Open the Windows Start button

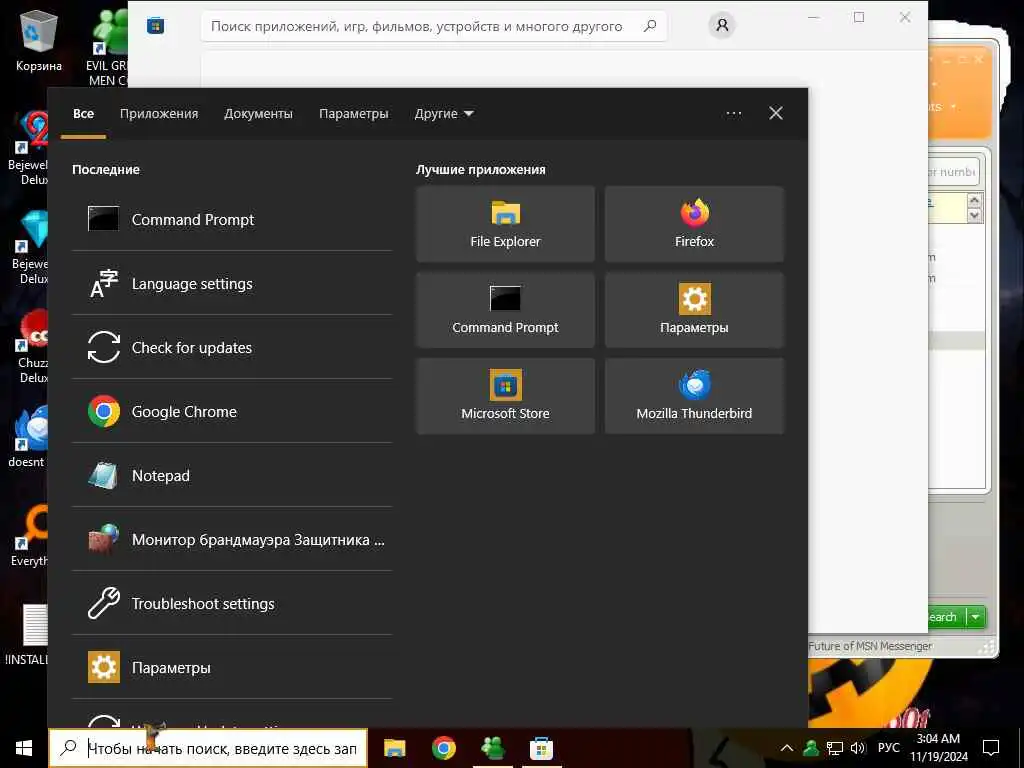pos(24,748)
